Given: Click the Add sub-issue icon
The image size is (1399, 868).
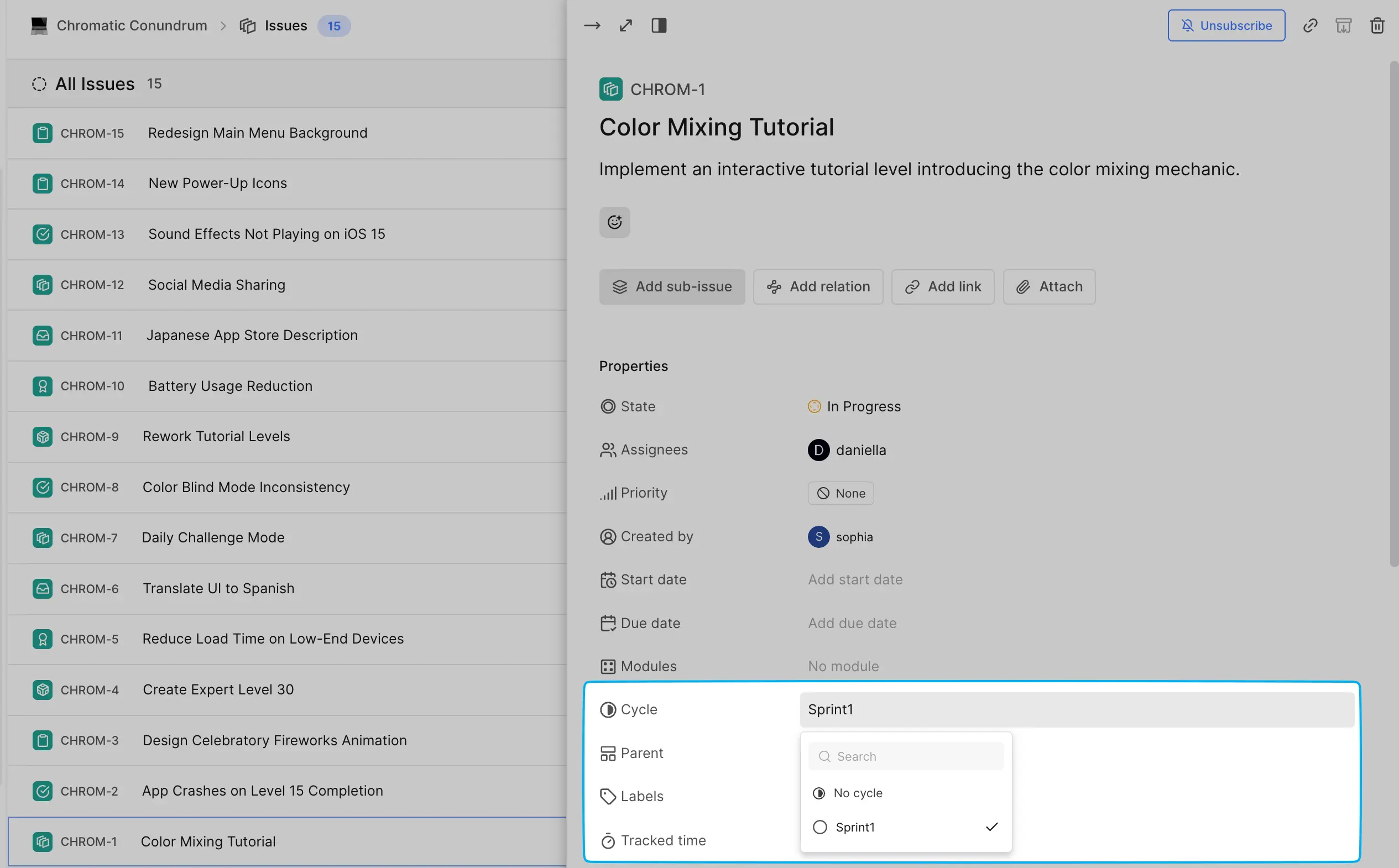Looking at the screenshot, I should (x=618, y=287).
